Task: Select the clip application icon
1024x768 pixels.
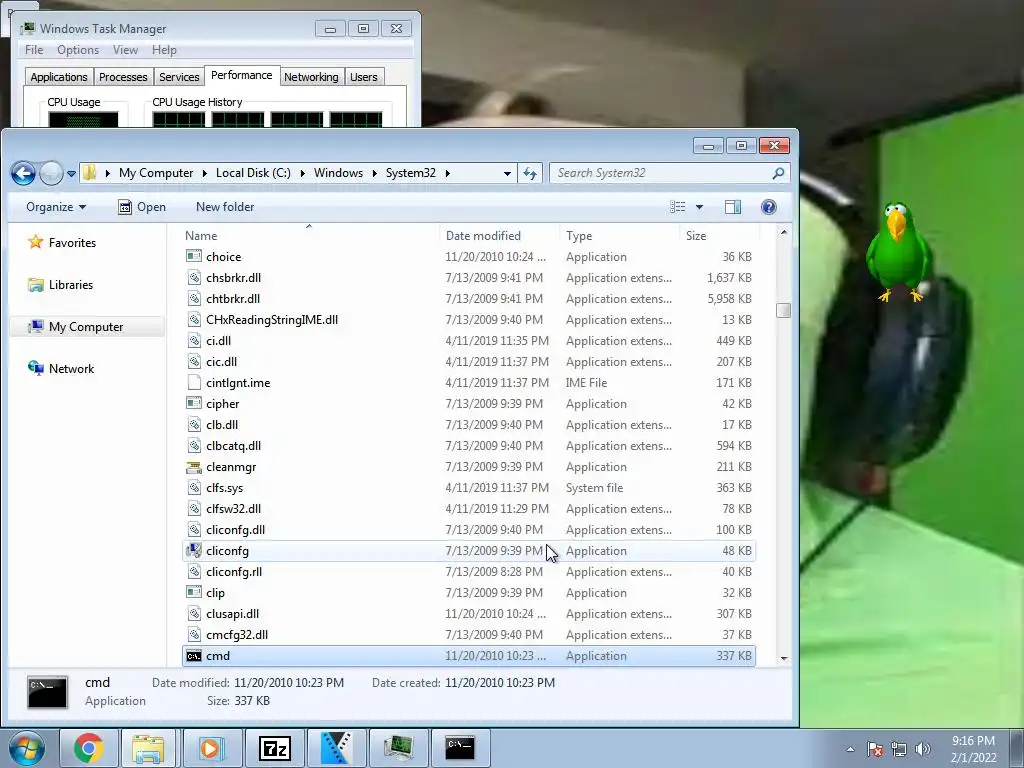Action: coord(194,592)
